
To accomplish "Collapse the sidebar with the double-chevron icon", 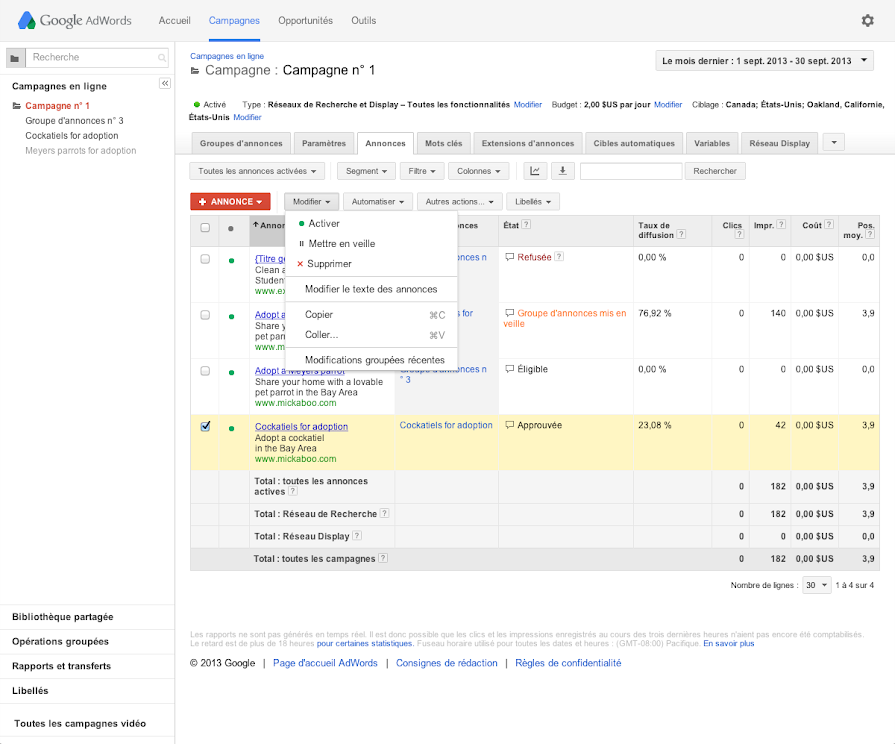I will (165, 83).
